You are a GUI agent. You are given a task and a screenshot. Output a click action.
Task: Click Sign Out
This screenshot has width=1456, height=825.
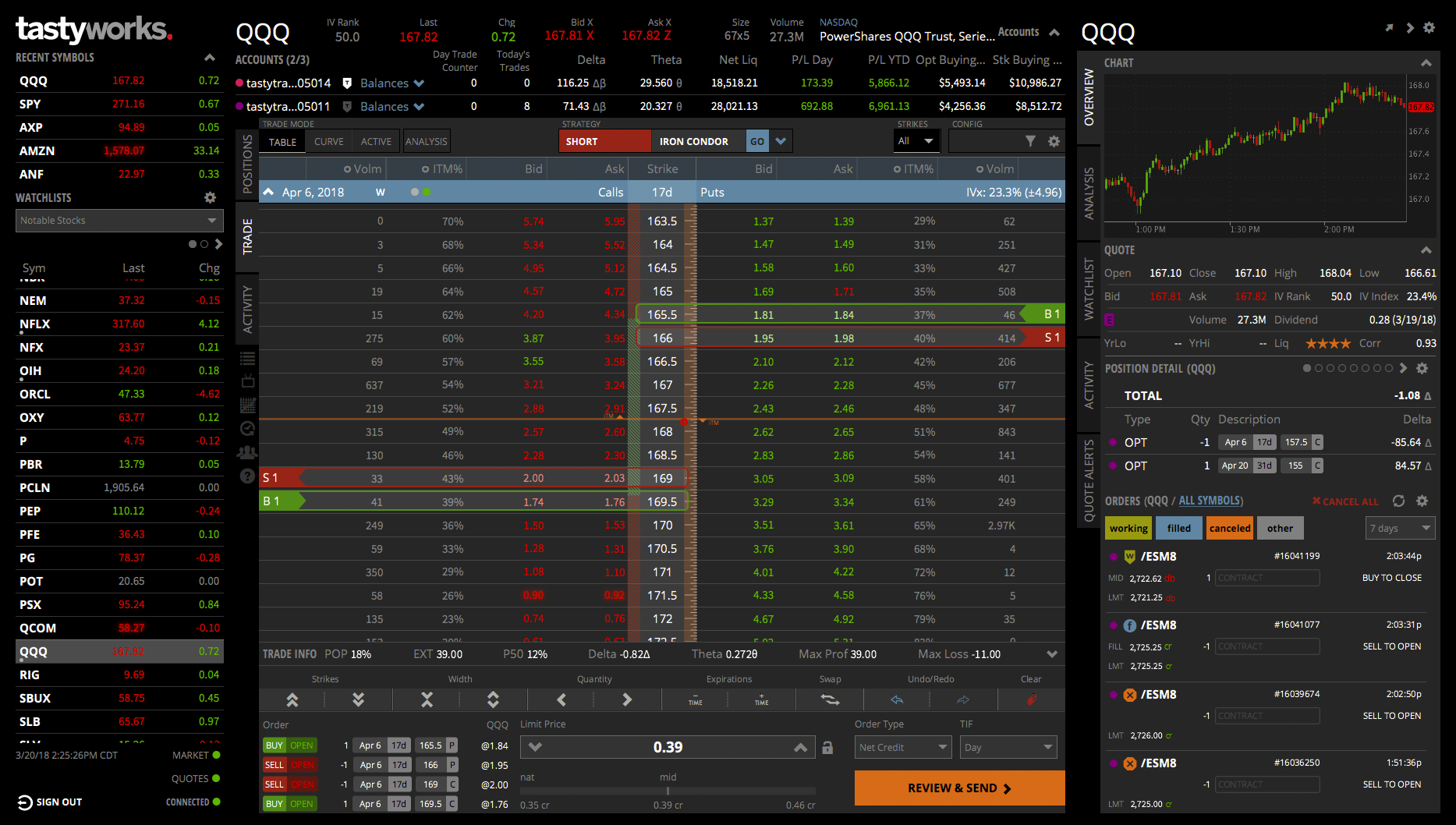click(50, 802)
